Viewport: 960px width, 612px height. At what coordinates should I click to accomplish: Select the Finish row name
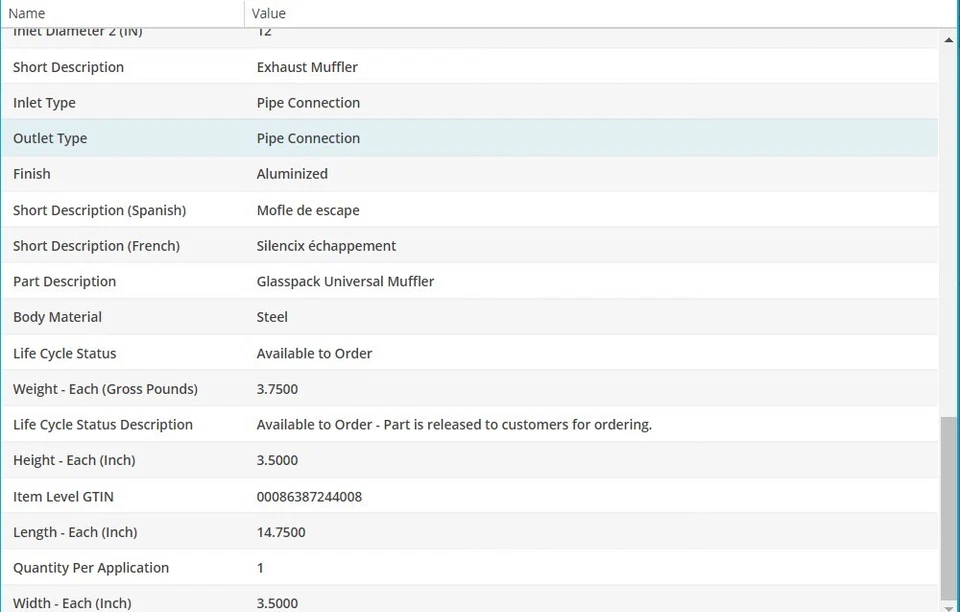pos(31,174)
